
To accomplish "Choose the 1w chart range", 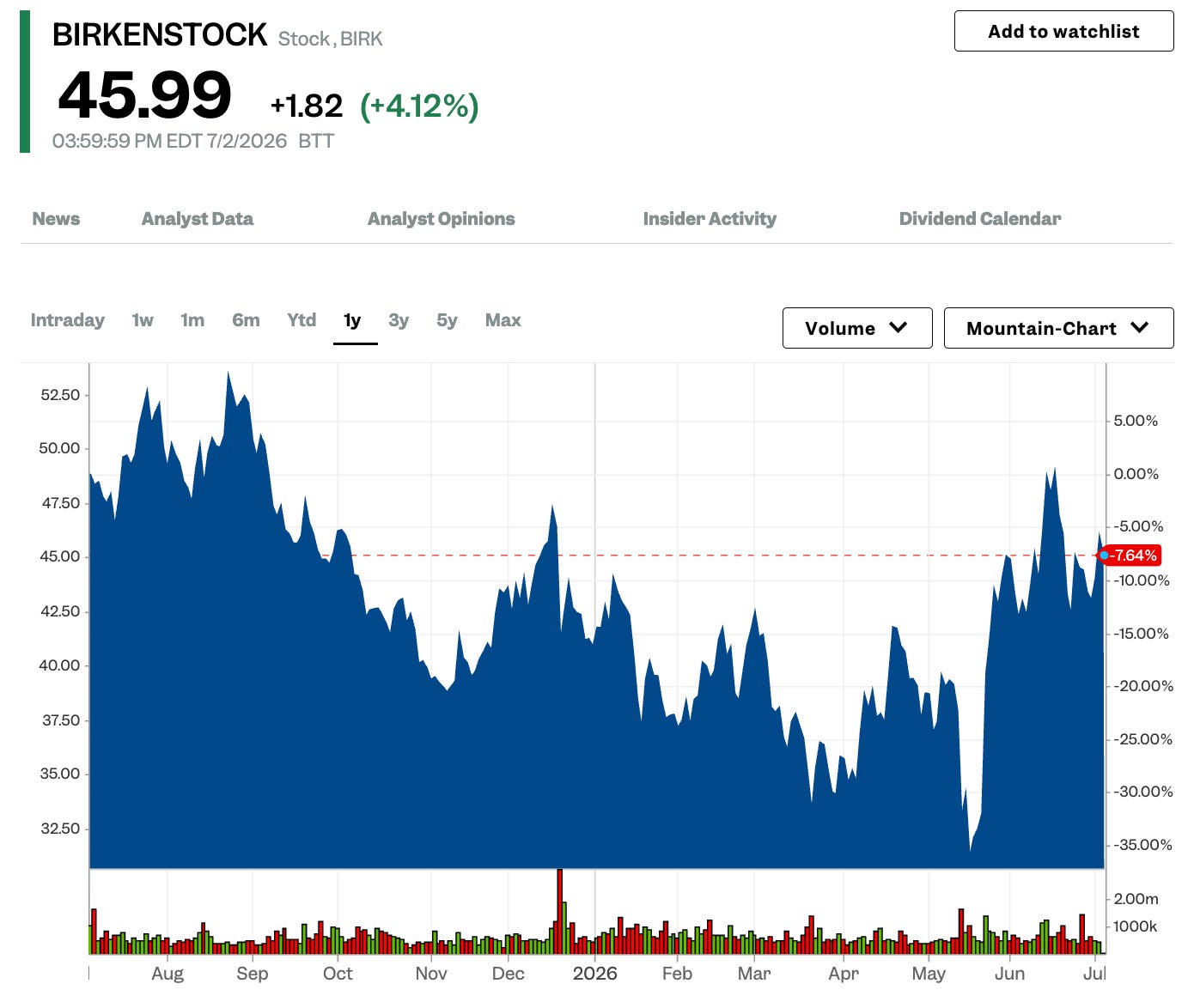I will point(143,320).
